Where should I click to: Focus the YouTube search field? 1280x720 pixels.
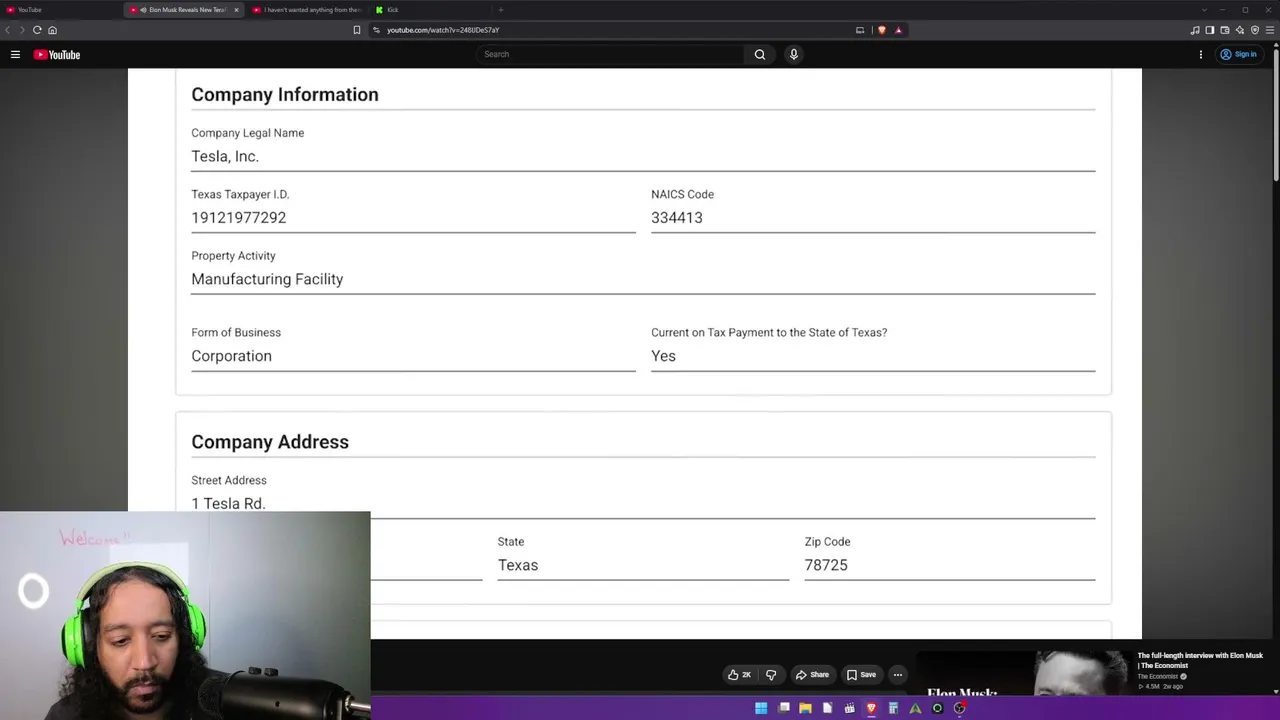610,55
